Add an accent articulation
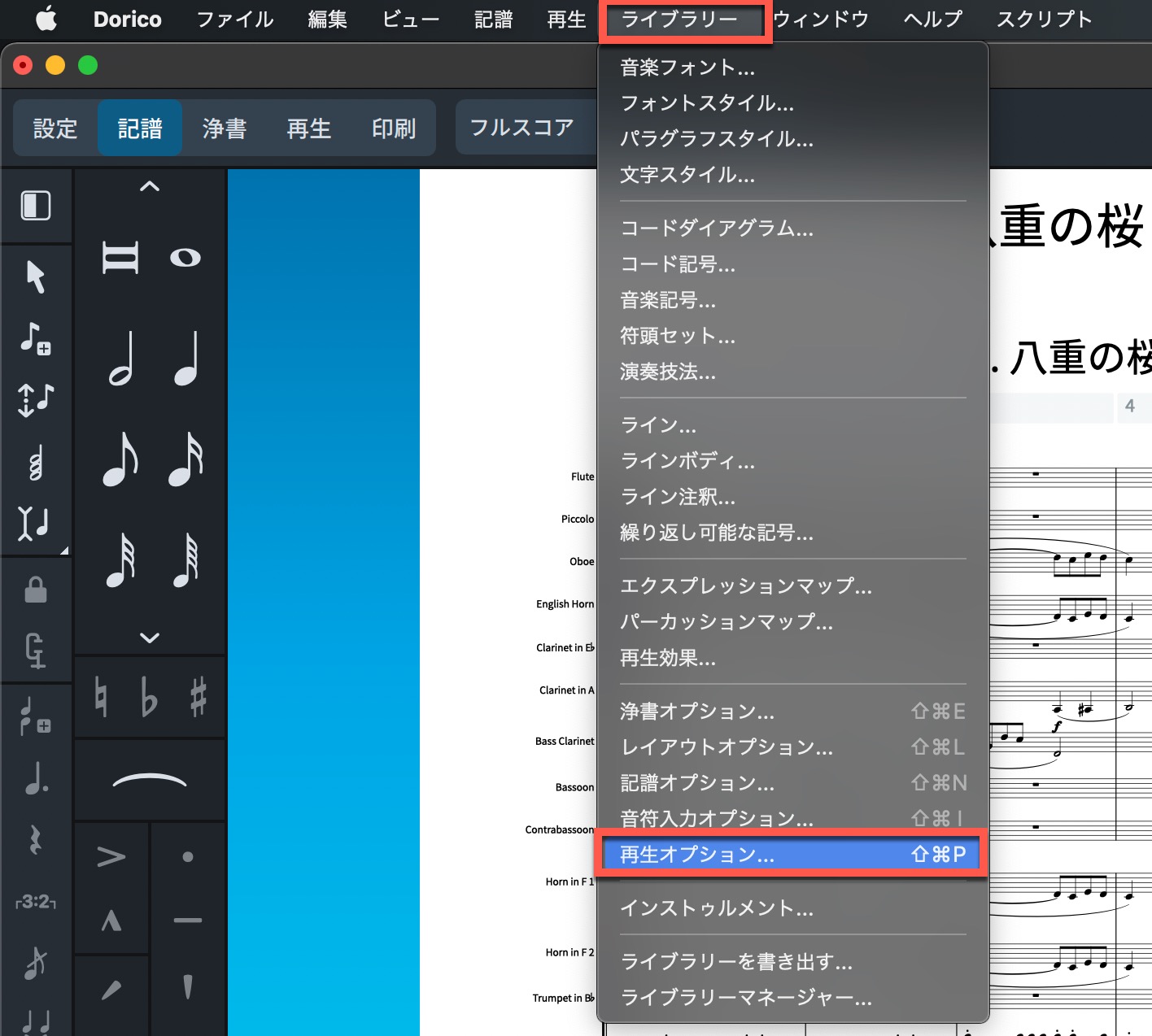 tap(111, 856)
